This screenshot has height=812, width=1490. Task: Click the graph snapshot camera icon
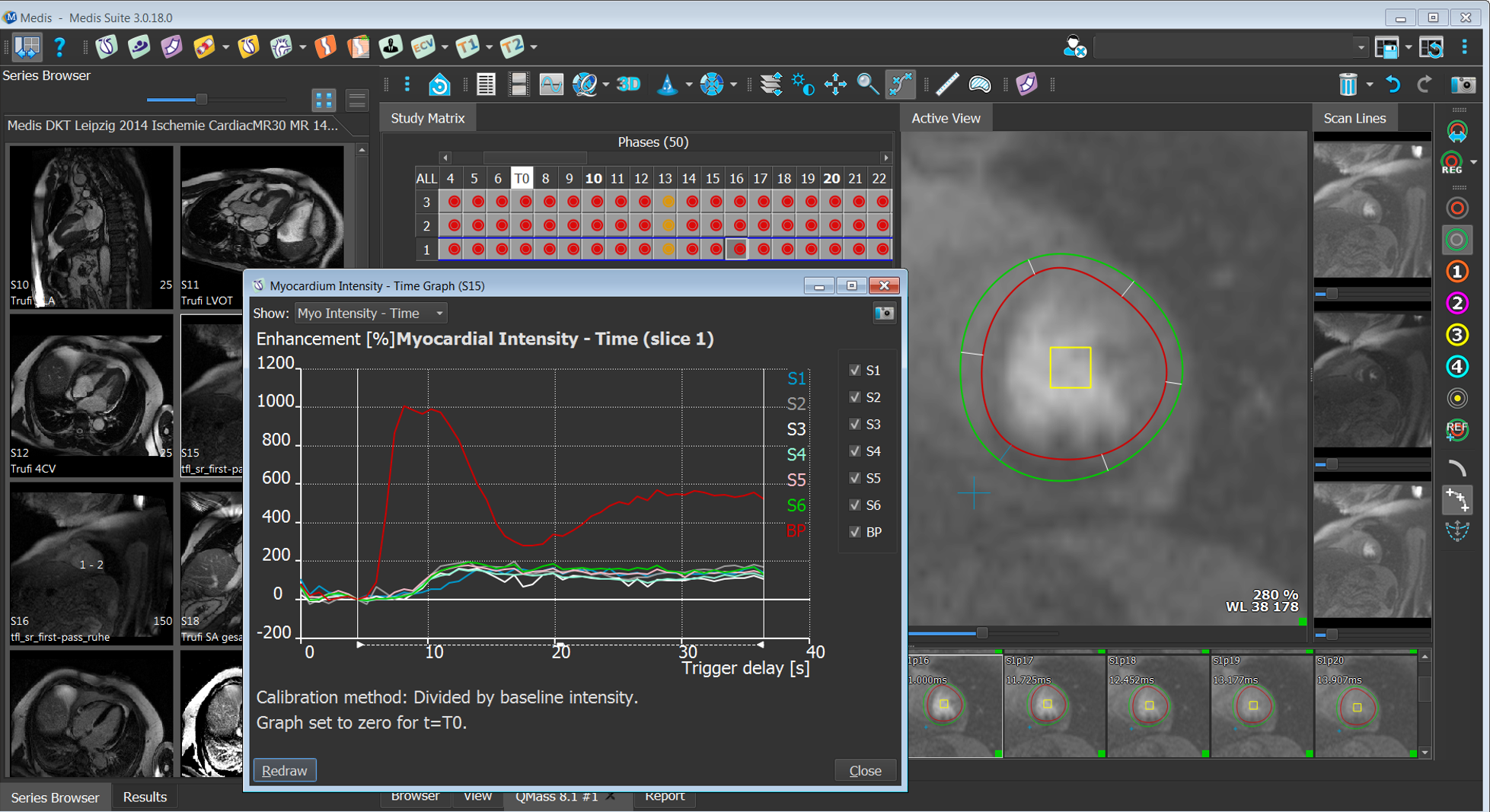[883, 313]
